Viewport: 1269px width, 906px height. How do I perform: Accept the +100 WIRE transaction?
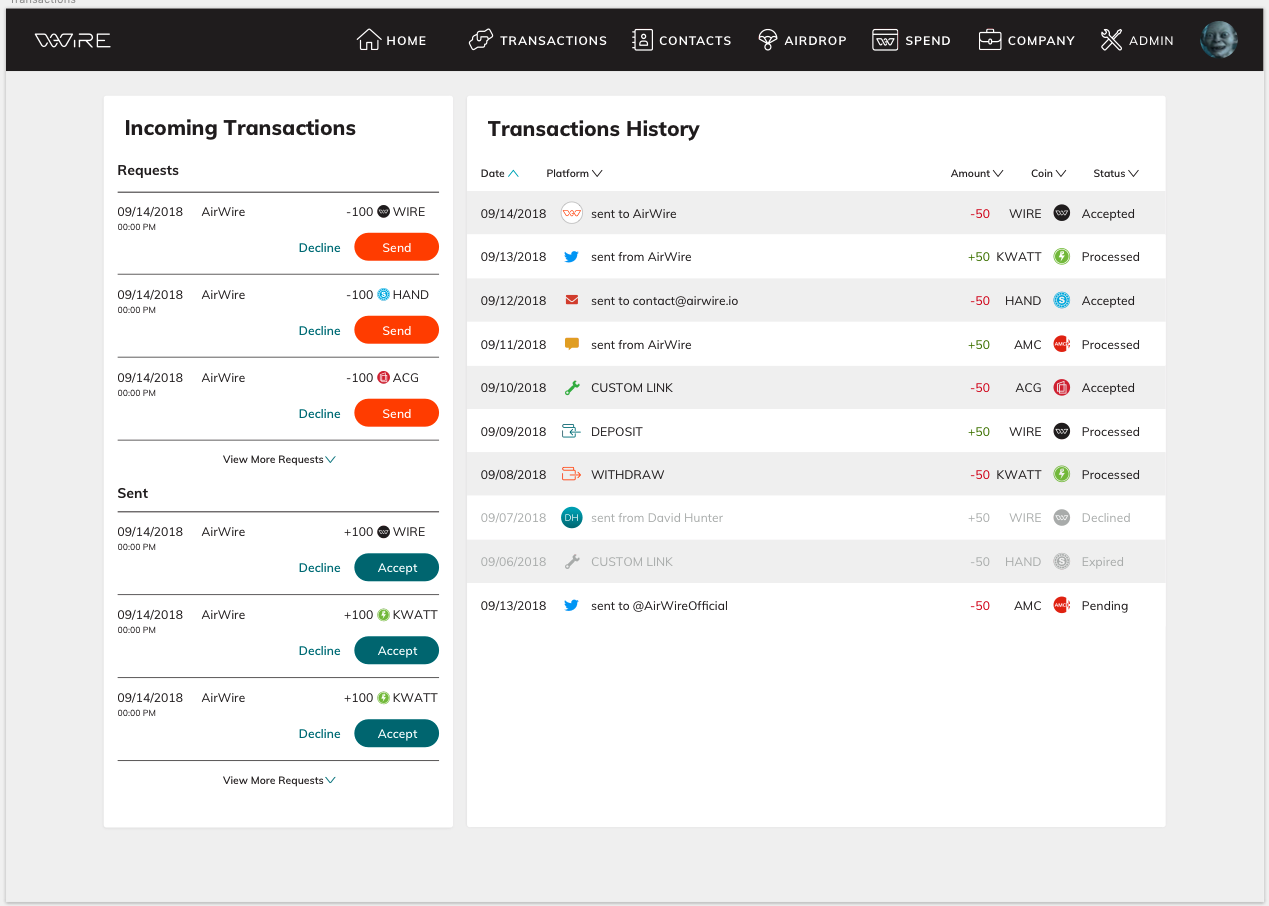click(x=397, y=568)
